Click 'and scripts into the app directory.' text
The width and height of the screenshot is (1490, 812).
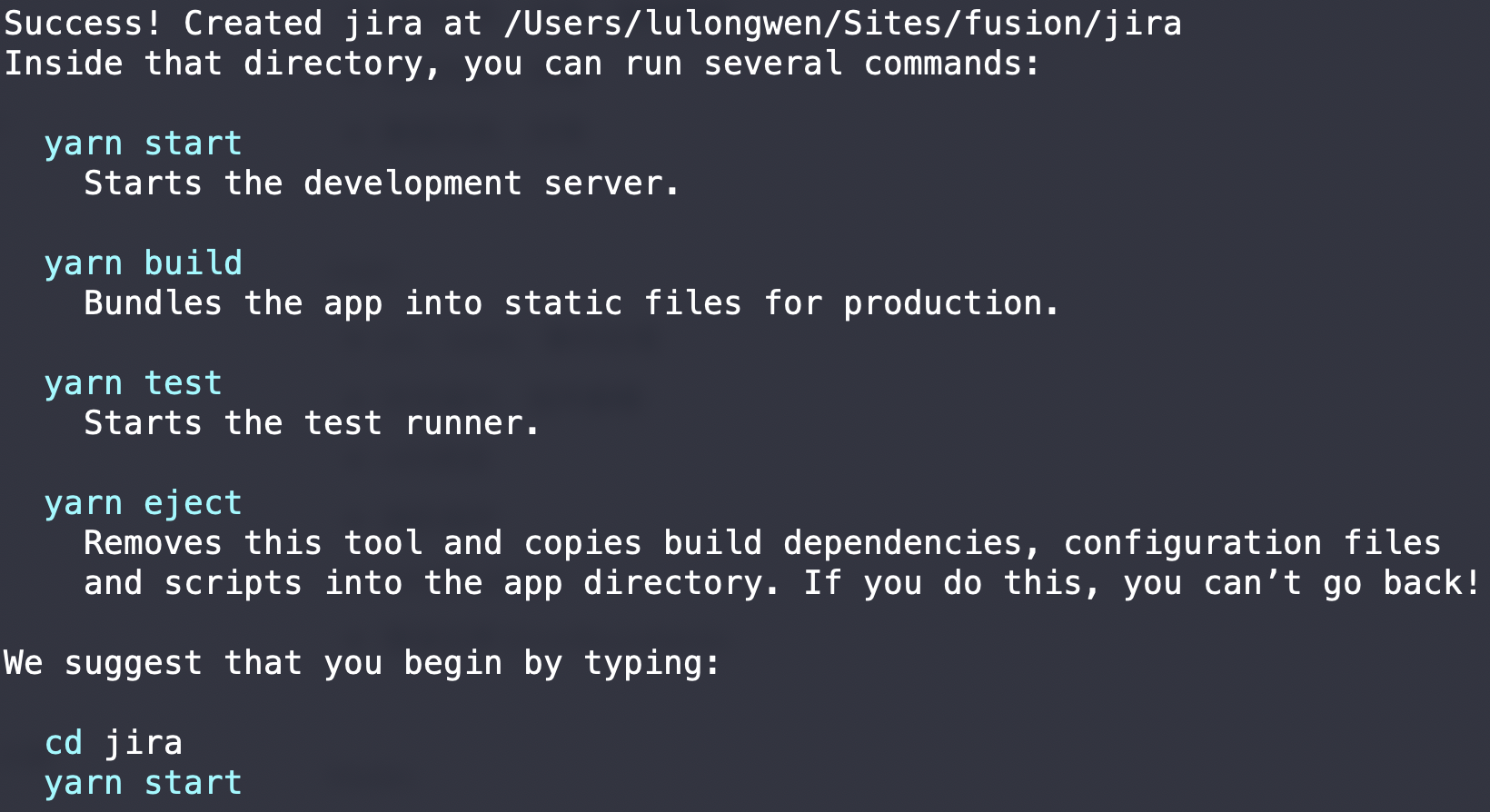pyautogui.click(x=432, y=583)
